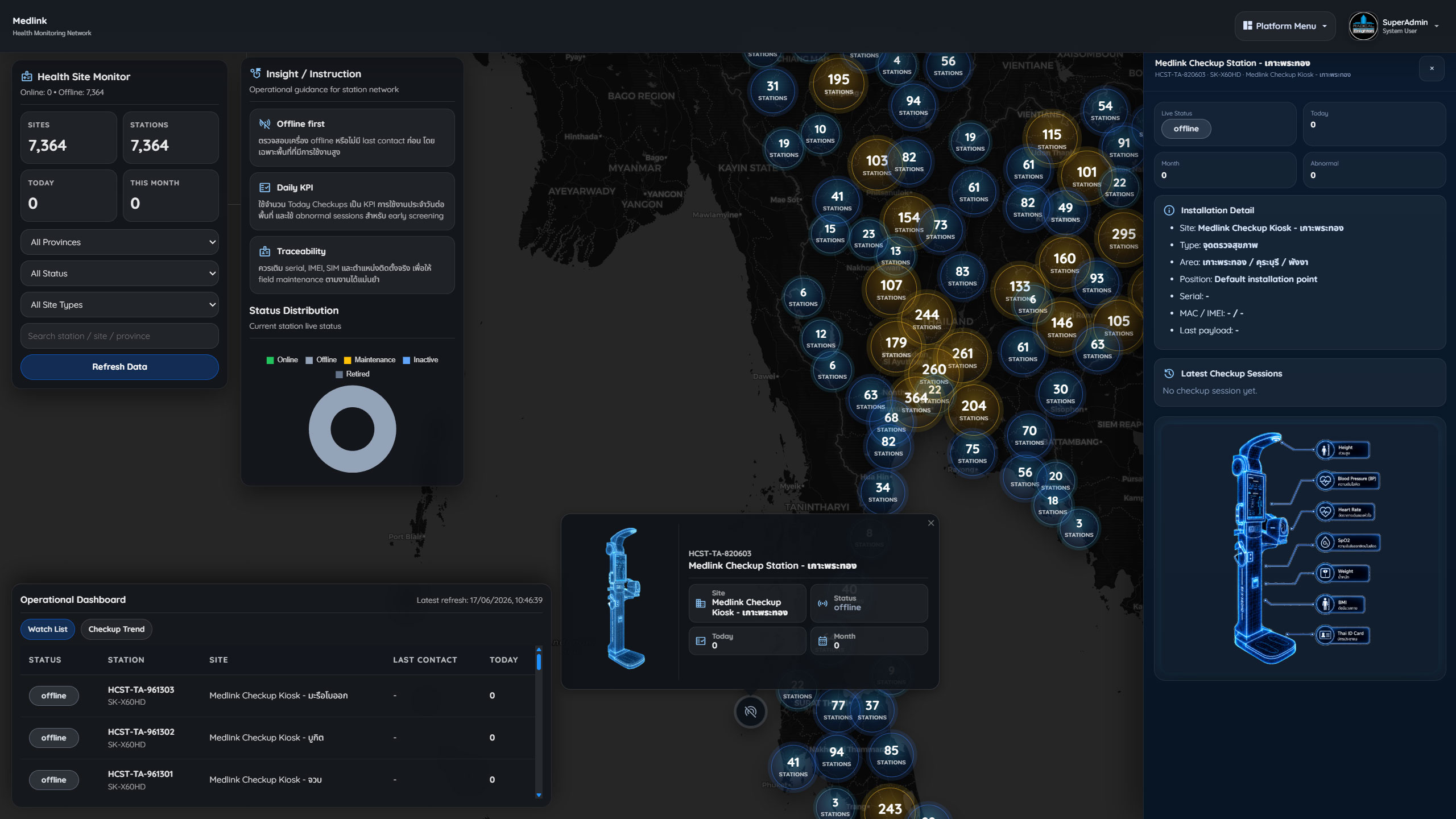Image resolution: width=1456 pixels, height=819 pixels.
Task: Switch to the Checkup Trend tab
Action: pyautogui.click(x=117, y=629)
